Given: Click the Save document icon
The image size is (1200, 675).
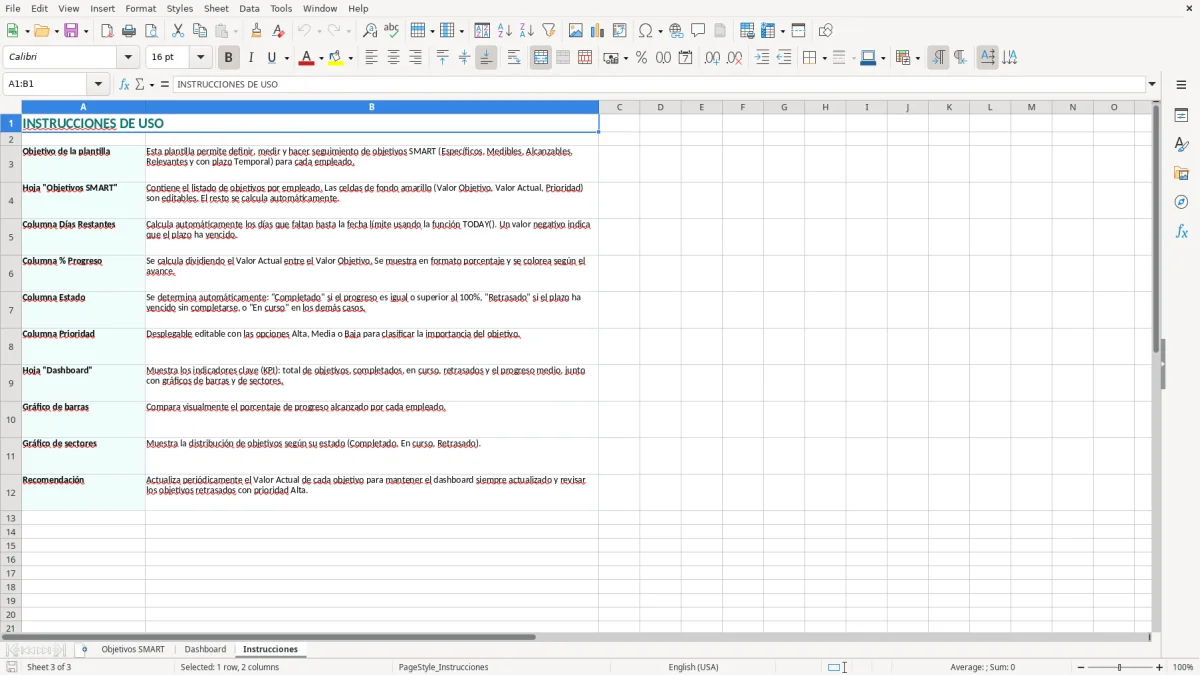Looking at the screenshot, I should [x=71, y=31].
